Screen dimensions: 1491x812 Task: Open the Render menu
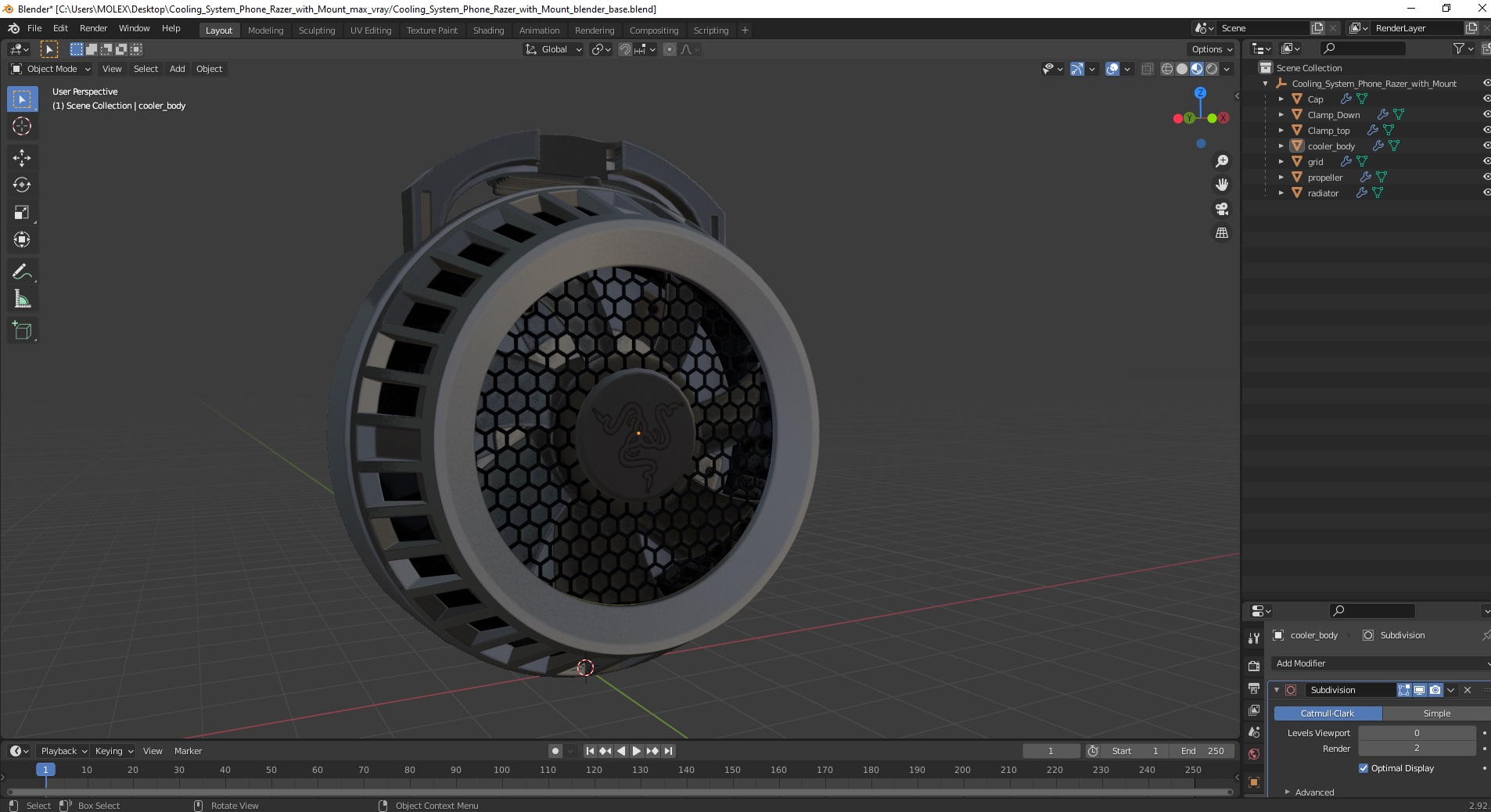coord(93,28)
